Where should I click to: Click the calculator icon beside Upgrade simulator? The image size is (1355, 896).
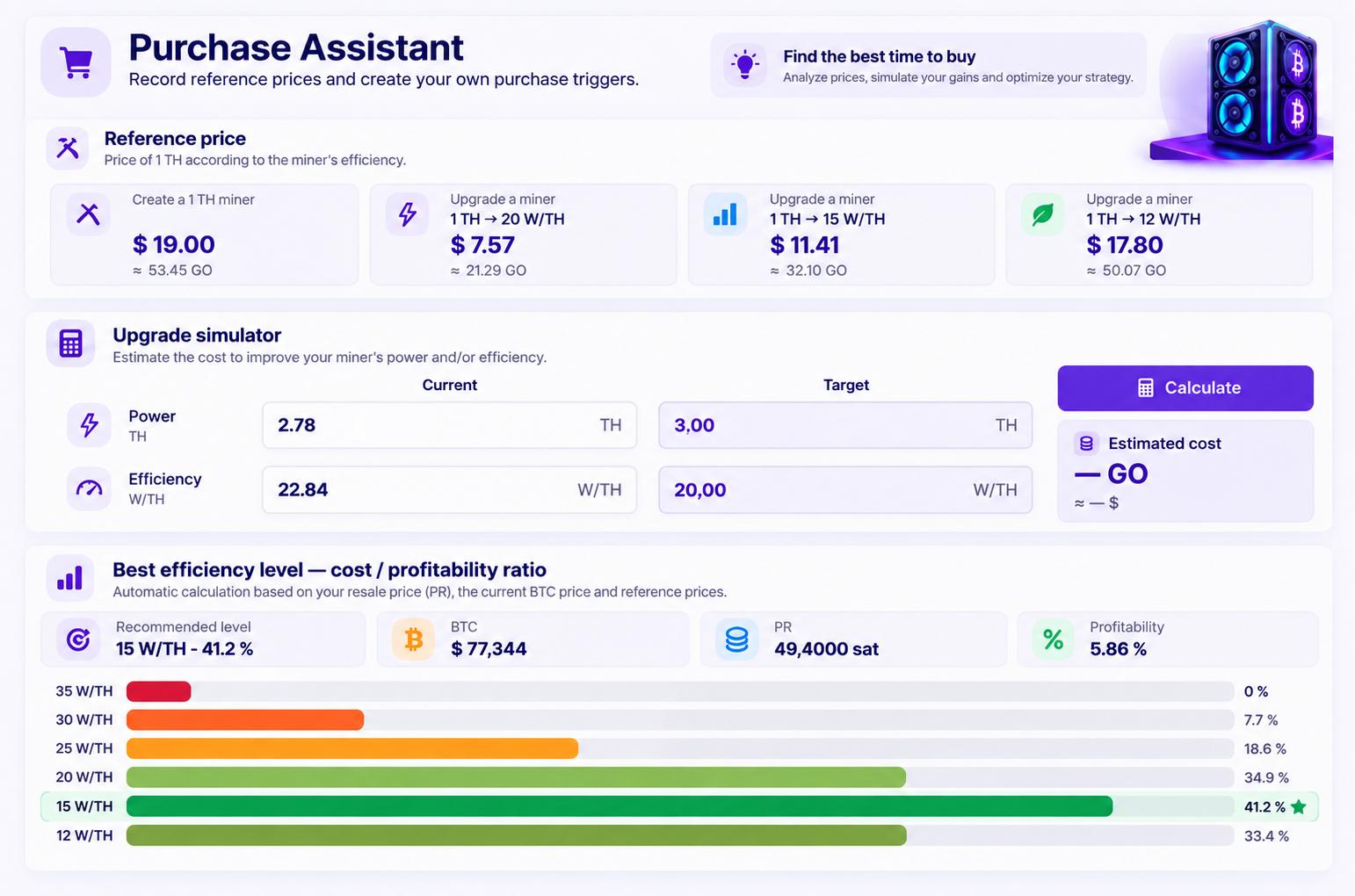pos(71,343)
